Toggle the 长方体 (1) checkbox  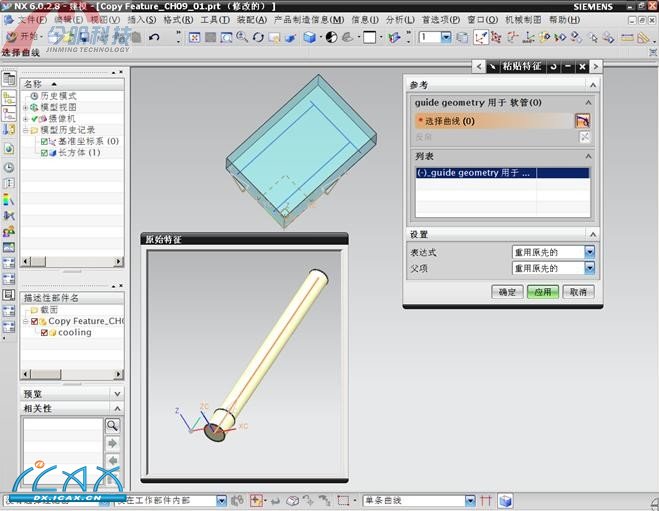45,153
